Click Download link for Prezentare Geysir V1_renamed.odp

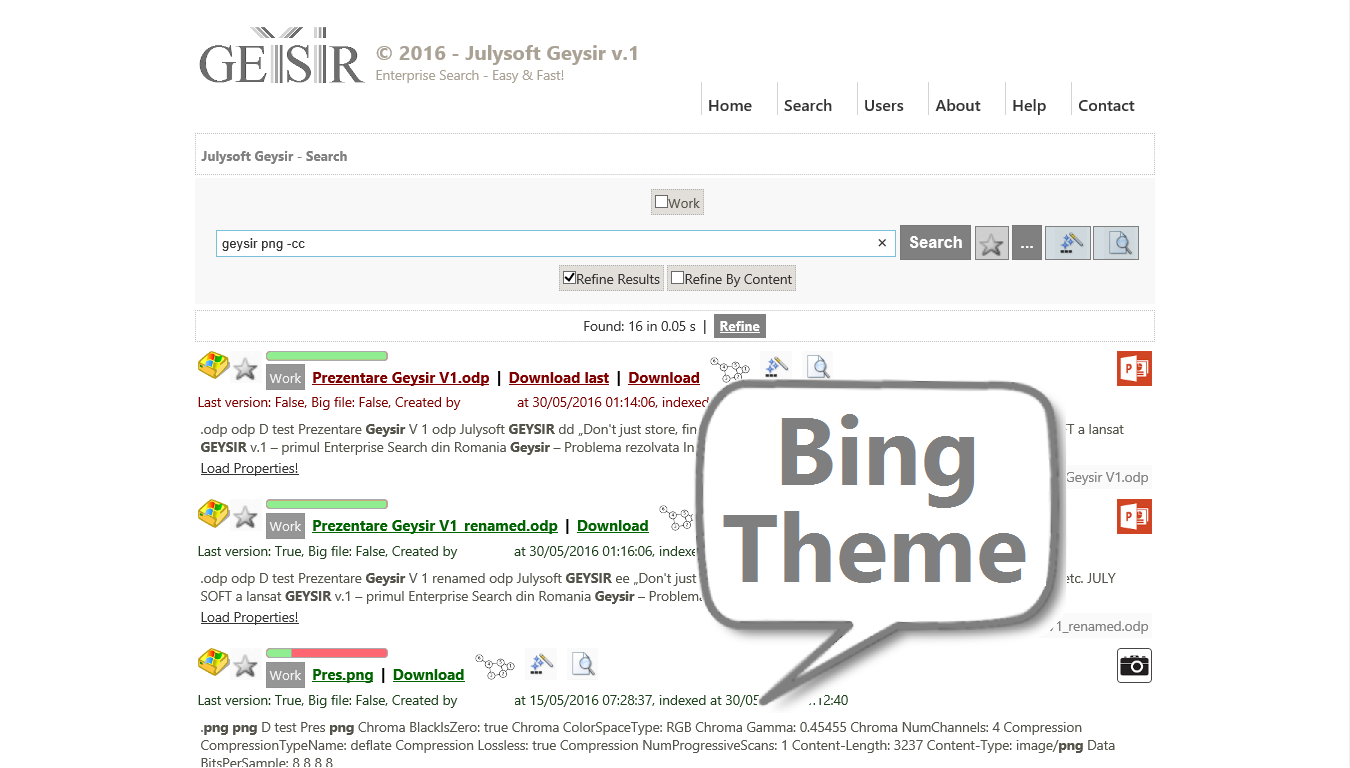pyautogui.click(x=613, y=526)
